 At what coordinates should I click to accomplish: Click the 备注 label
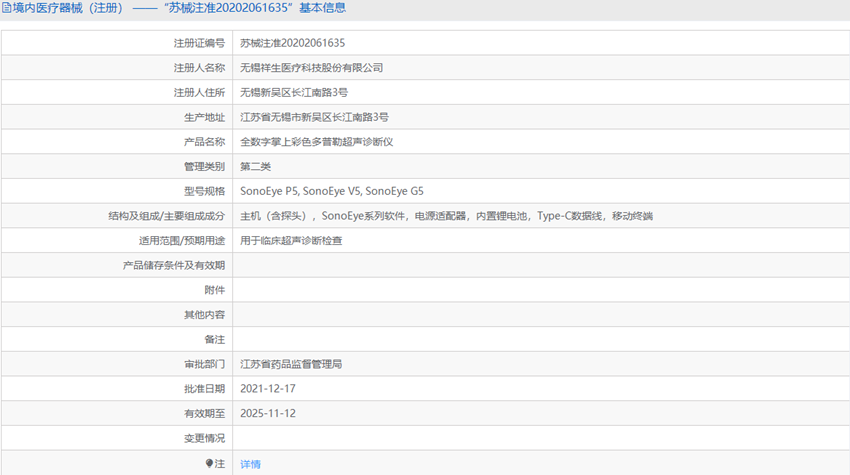(x=215, y=339)
